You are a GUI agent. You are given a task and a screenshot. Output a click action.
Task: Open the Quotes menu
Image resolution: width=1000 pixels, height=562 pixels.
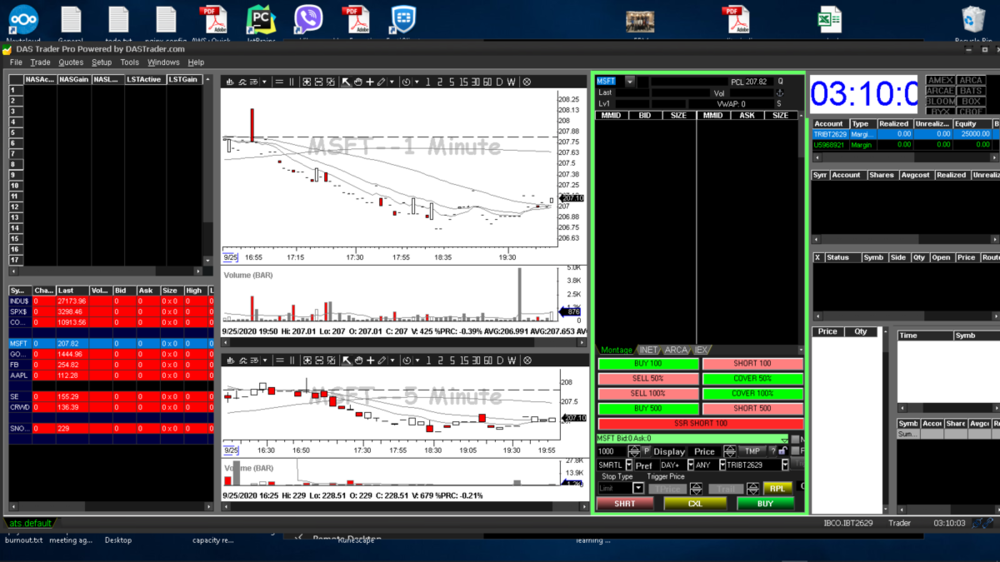pos(71,62)
